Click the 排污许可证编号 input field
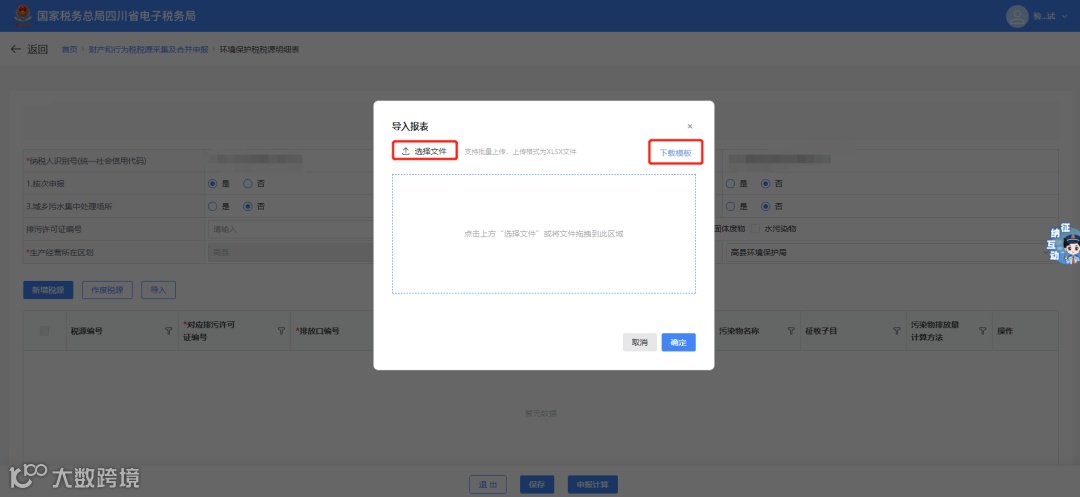 point(291,229)
